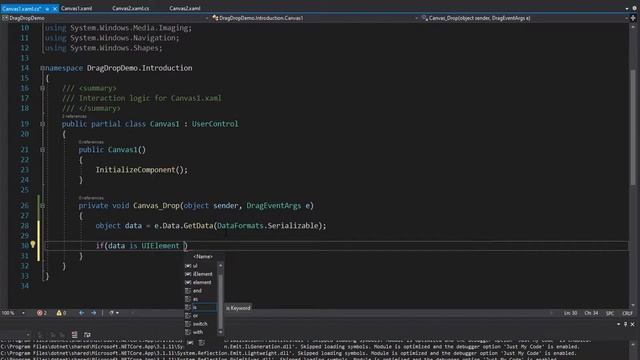Collapse the namespace block on line 14

tap(42, 68)
